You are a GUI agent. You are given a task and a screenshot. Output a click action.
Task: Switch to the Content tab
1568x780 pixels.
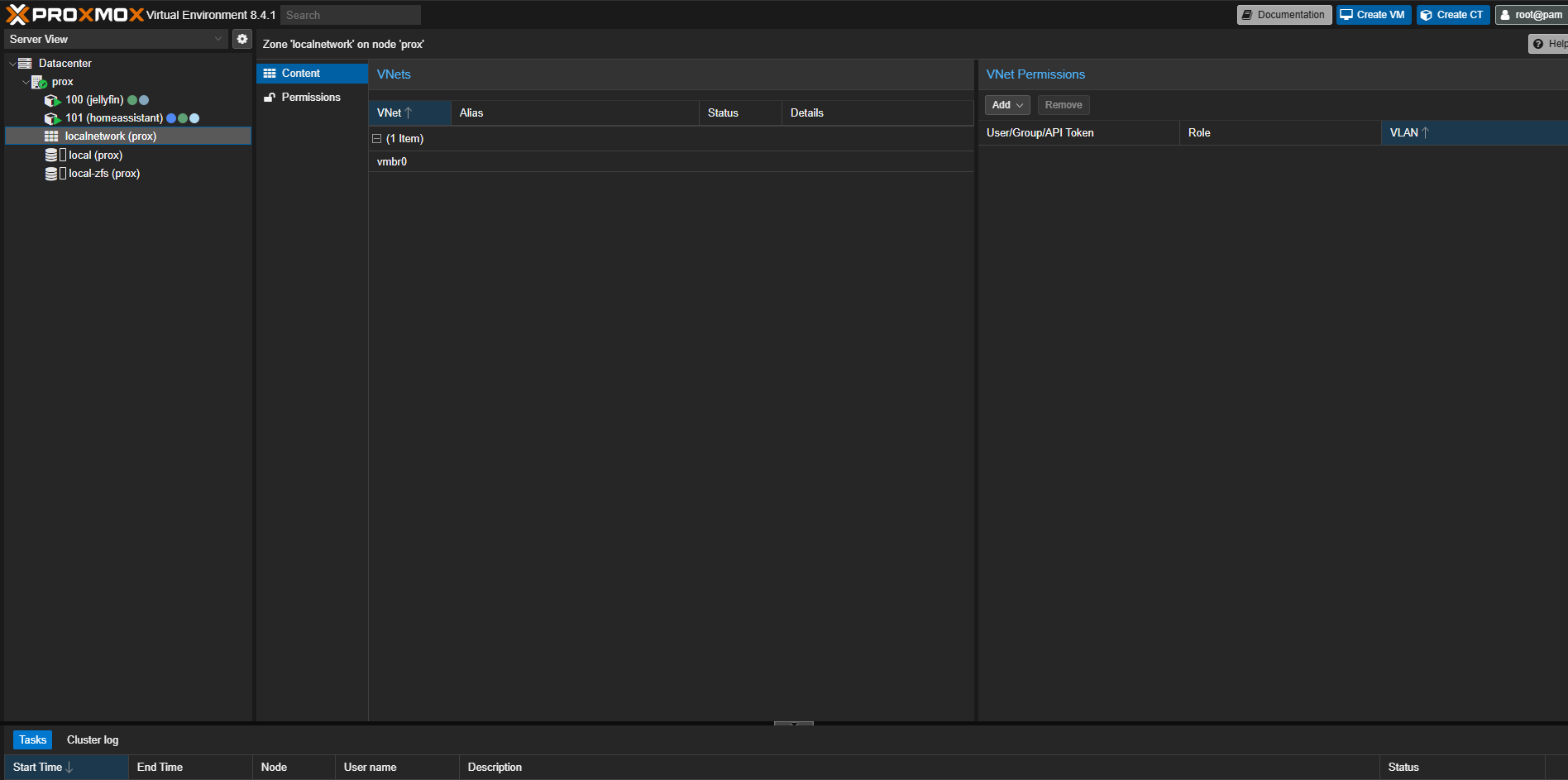coord(312,74)
